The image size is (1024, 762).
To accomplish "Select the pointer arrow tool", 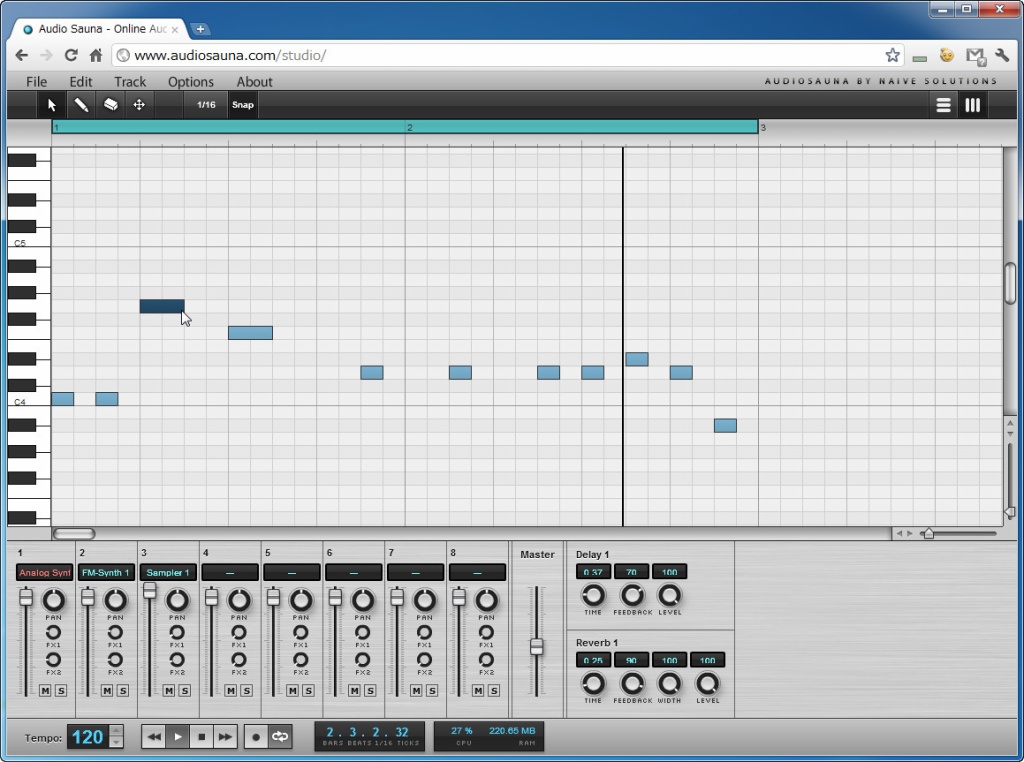I will [x=52, y=104].
